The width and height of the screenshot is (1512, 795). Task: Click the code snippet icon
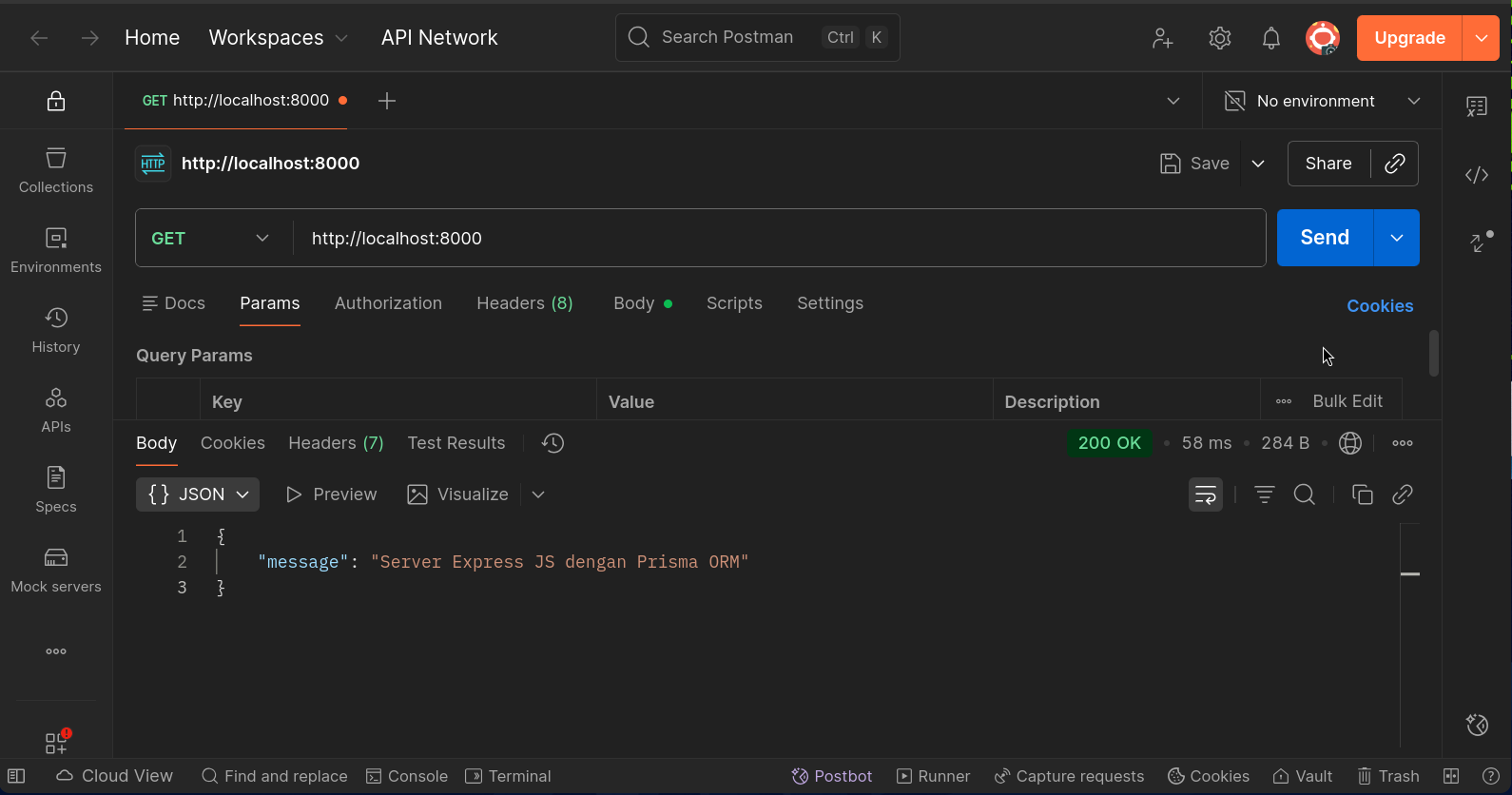[x=1476, y=175]
